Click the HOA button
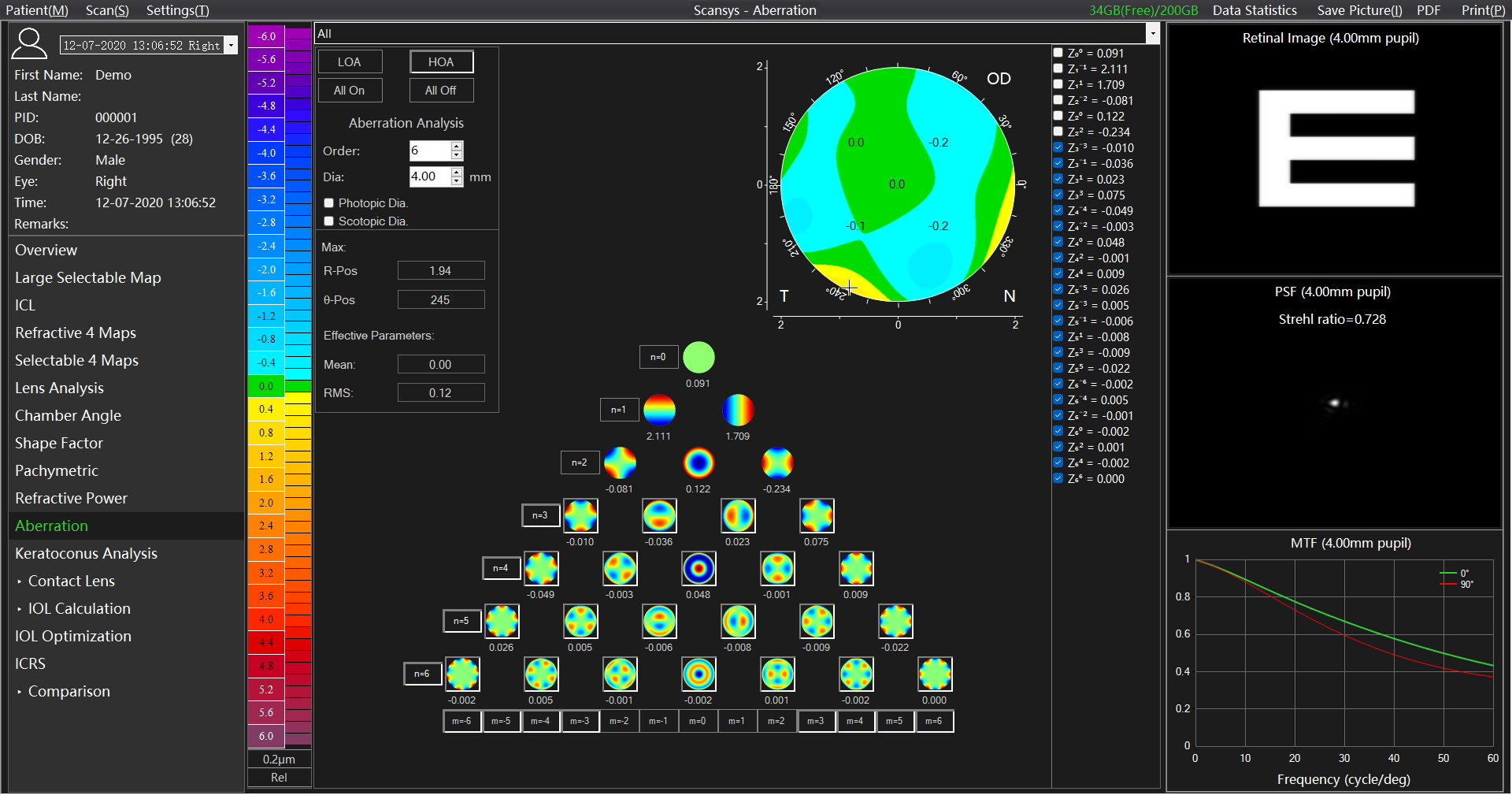 click(x=441, y=62)
